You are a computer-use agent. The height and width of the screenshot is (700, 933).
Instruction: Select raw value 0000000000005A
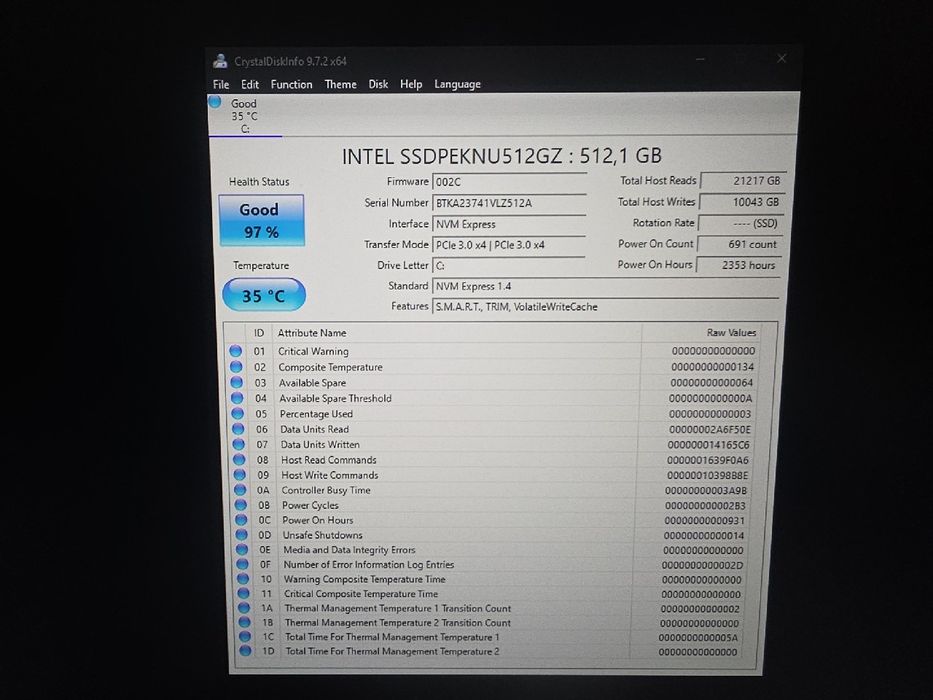click(698, 638)
